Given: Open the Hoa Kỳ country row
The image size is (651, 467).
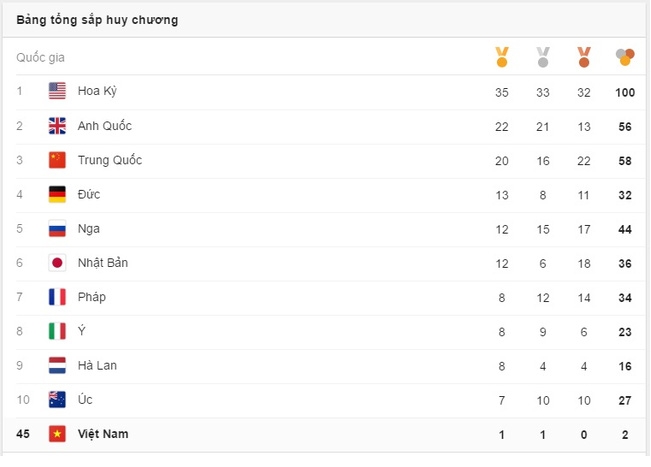Looking at the screenshot, I should [98, 92].
